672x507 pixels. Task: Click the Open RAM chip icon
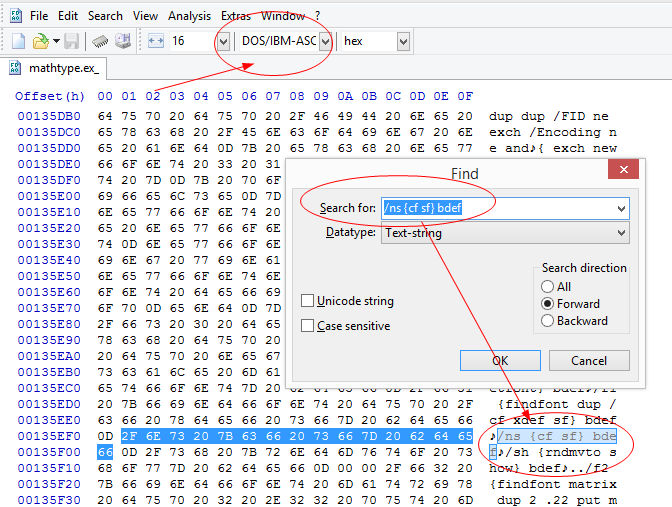(100, 41)
